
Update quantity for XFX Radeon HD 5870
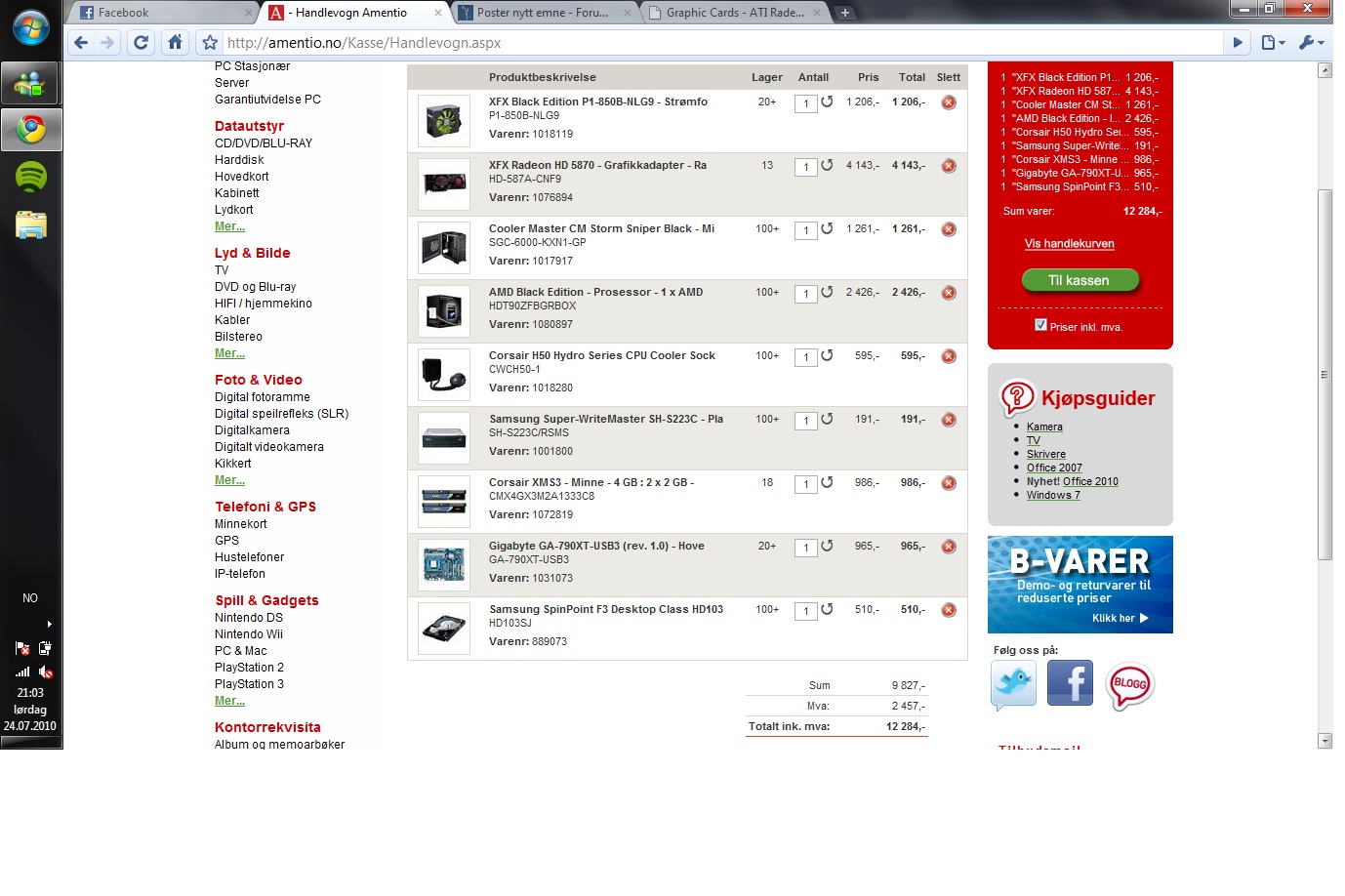[827, 165]
